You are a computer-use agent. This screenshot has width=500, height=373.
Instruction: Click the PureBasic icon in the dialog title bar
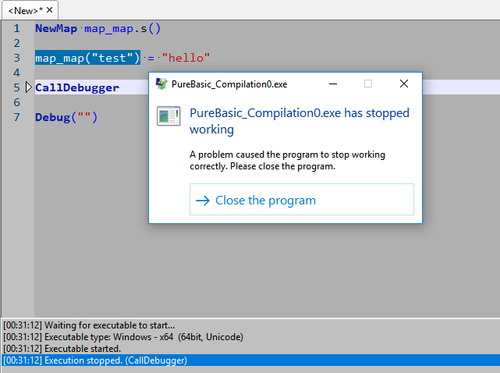tap(161, 84)
